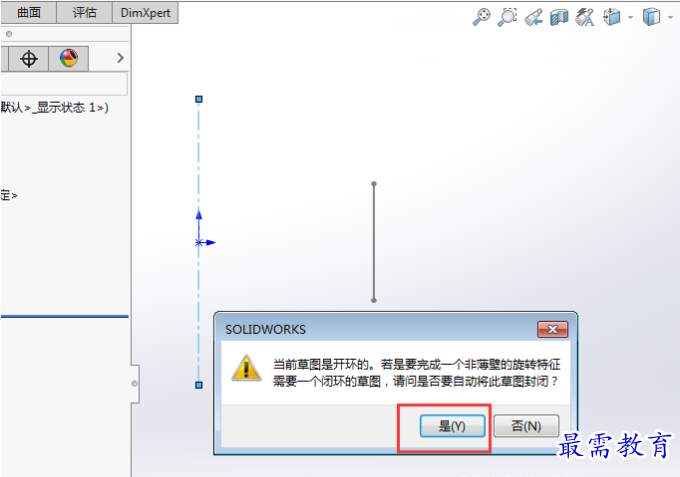Click the Zoom to Fit magnifier icon
This screenshot has height=477, width=680.
[x=481, y=17]
